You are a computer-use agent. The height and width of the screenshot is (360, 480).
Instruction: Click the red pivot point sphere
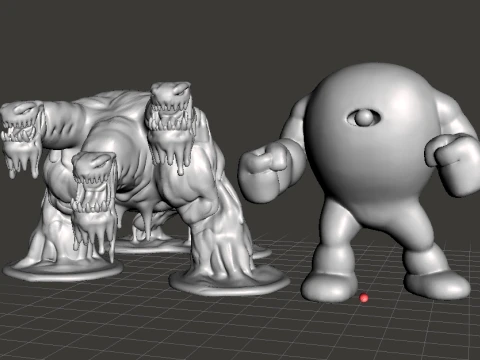click(x=364, y=298)
